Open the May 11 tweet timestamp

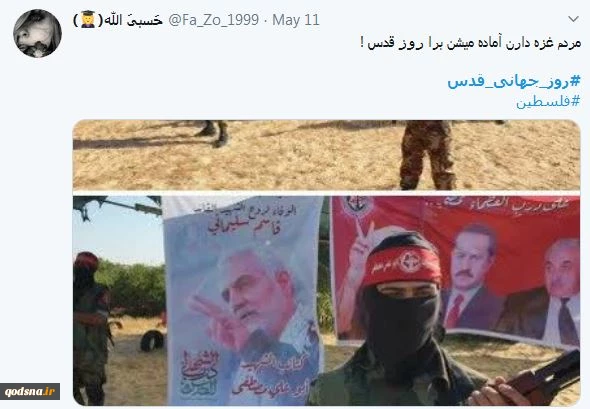tap(296, 20)
